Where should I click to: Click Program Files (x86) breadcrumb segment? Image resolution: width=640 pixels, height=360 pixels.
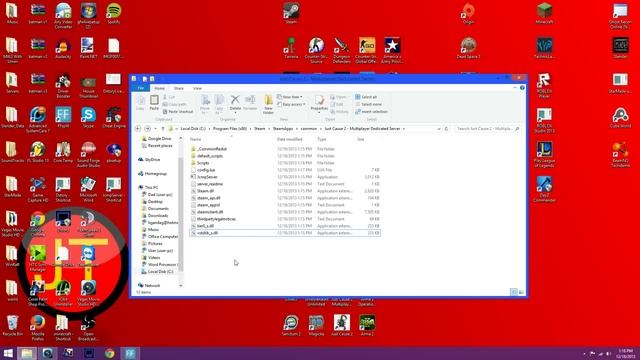230,129
